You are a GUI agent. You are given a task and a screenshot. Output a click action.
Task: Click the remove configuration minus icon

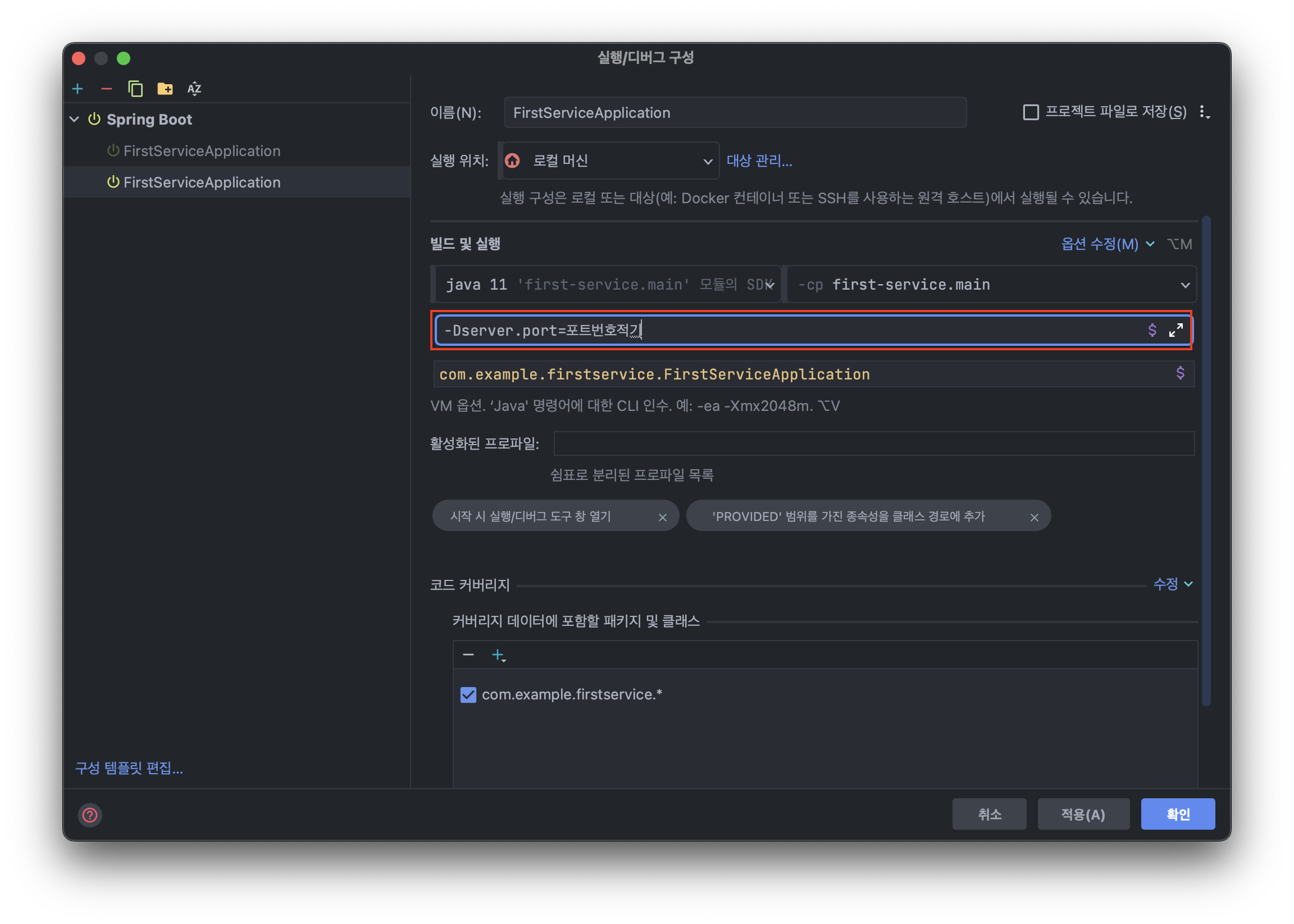(107, 89)
